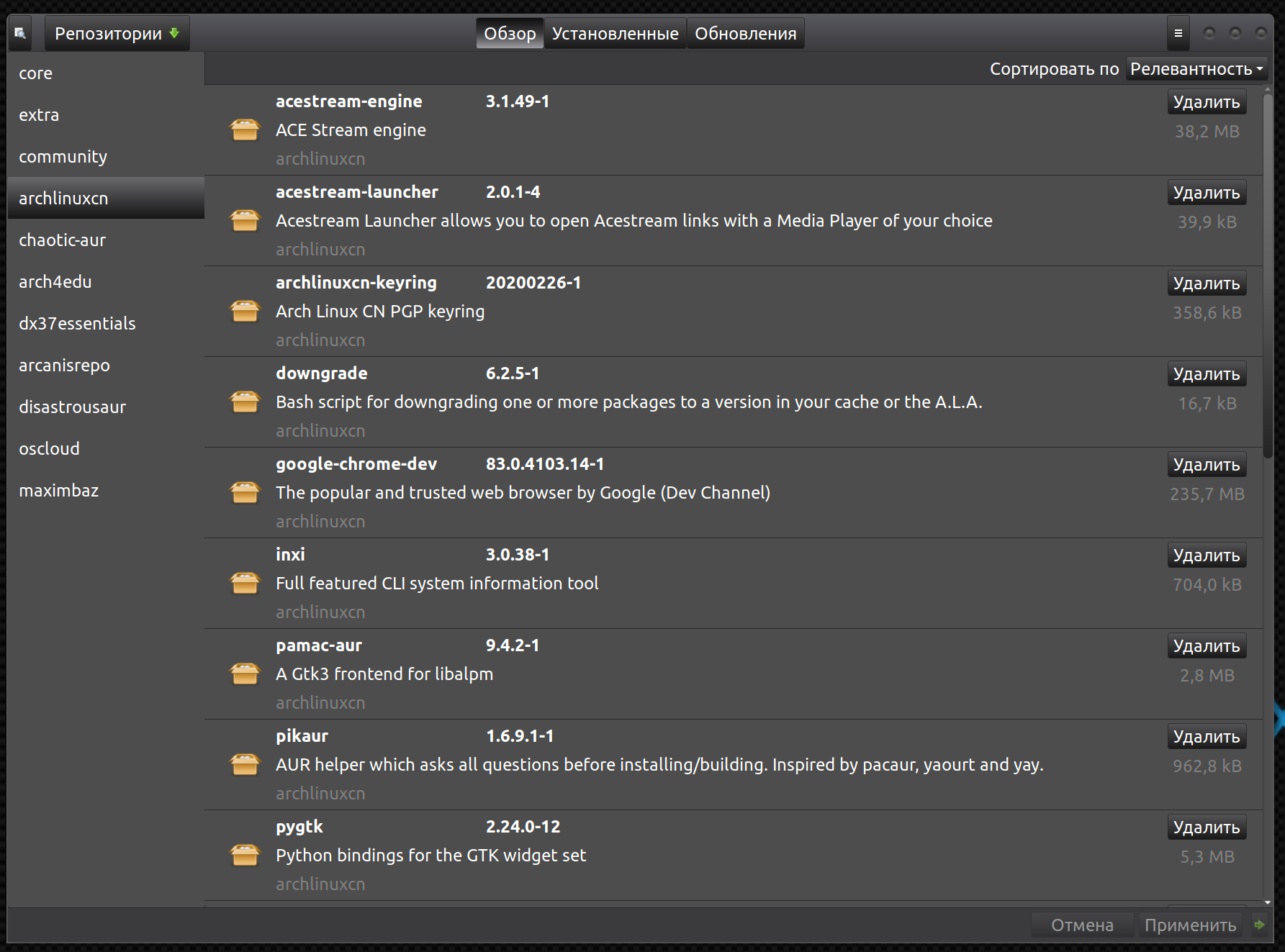Switch to the Установленные tab
Viewport: 1285px width, 952px height.
(x=615, y=33)
